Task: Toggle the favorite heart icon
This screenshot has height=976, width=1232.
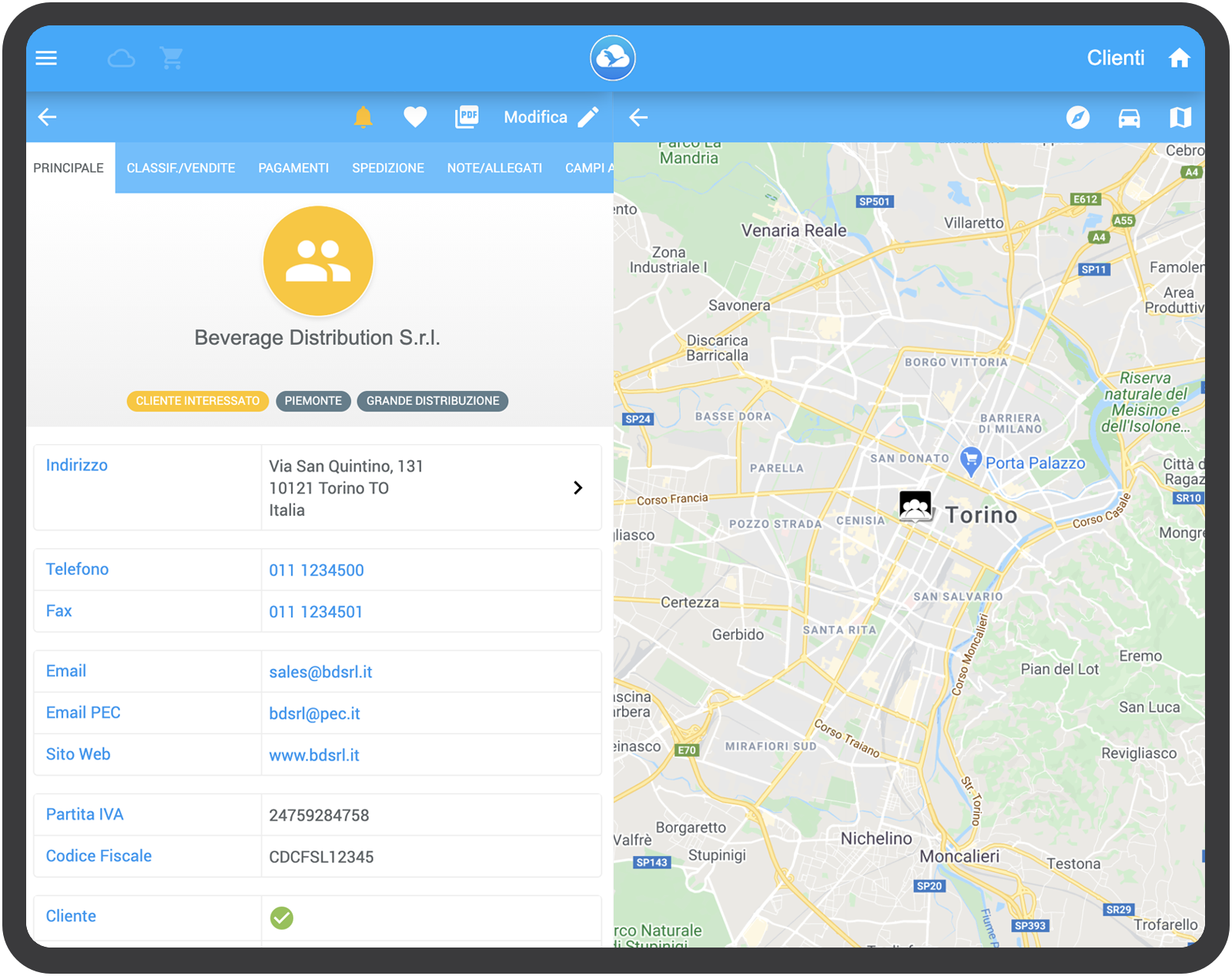Action: 415,117
